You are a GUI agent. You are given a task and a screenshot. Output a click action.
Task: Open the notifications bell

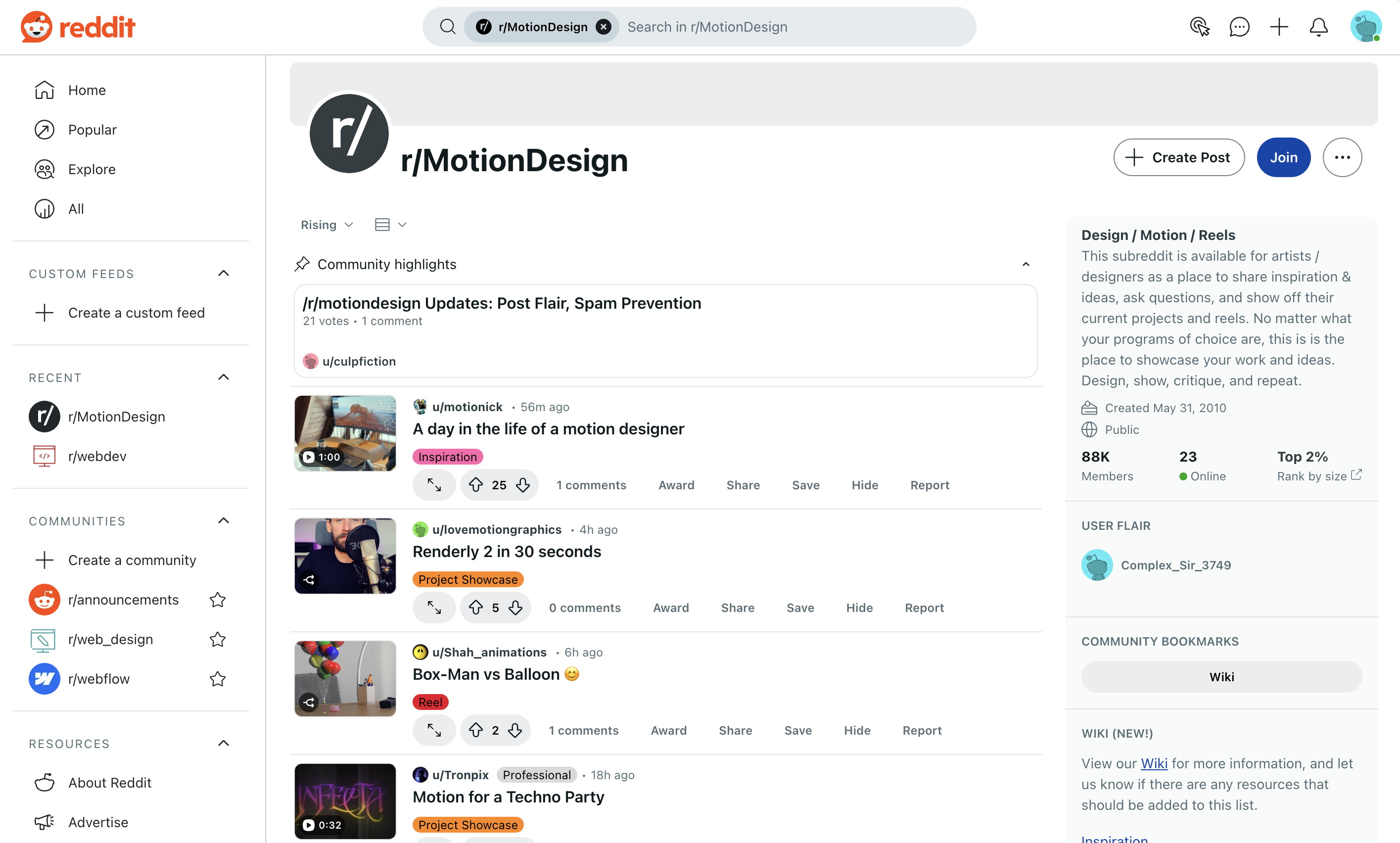tap(1319, 27)
